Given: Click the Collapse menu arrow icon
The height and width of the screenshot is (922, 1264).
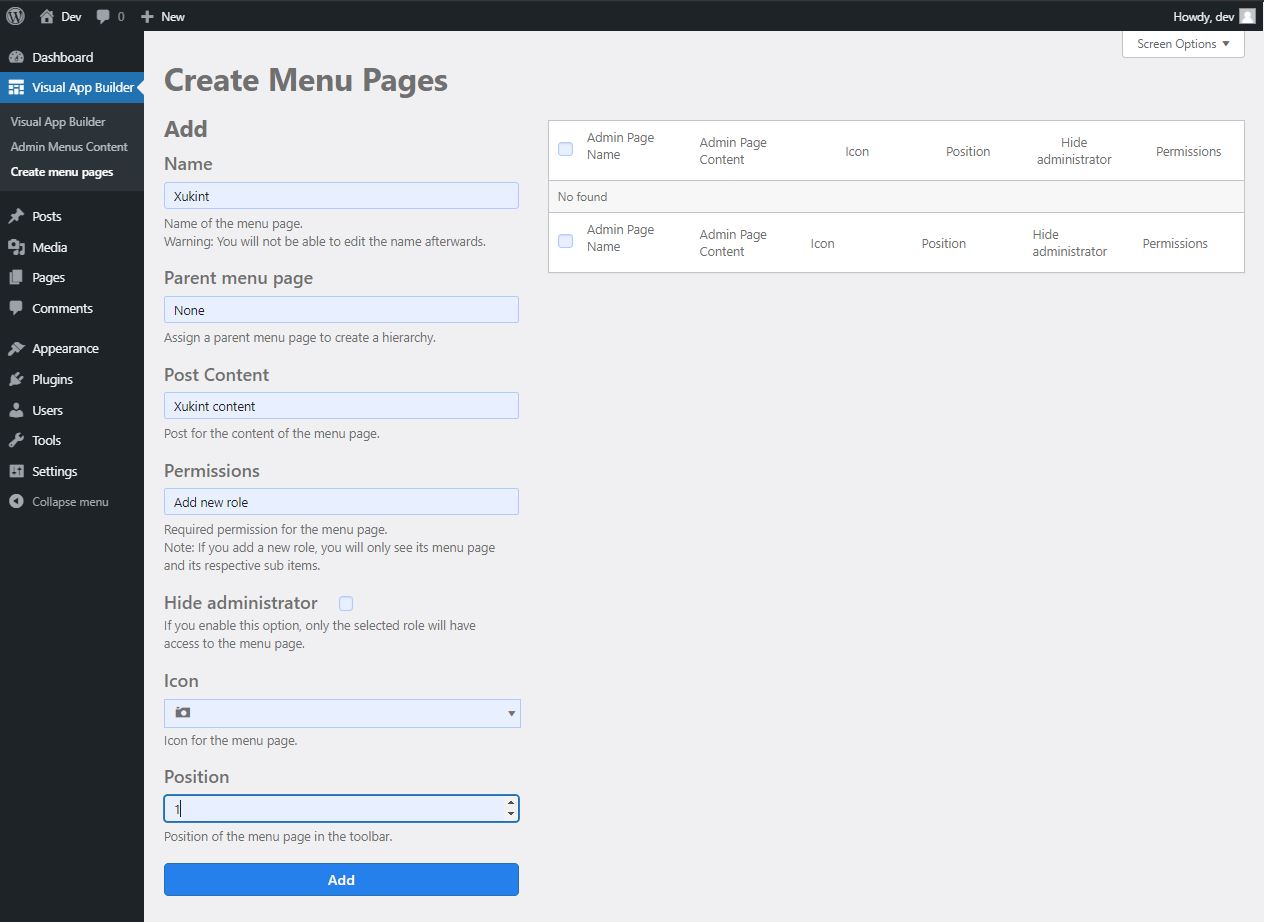Looking at the screenshot, I should point(16,502).
